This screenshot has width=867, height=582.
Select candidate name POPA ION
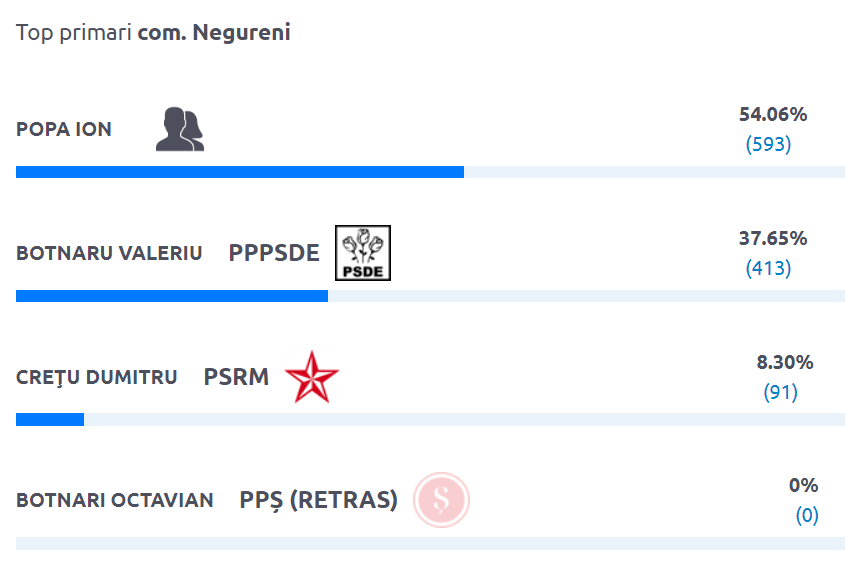pos(64,129)
